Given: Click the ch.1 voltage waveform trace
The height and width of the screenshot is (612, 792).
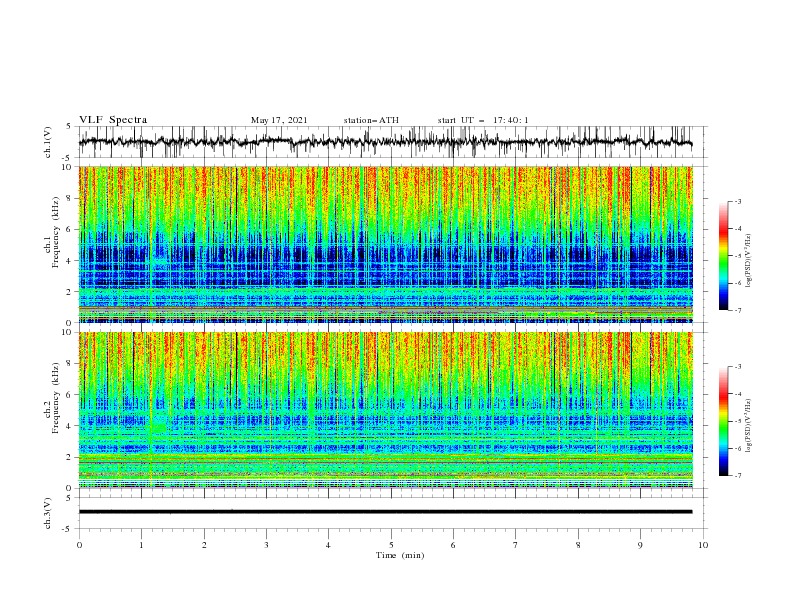Looking at the screenshot, I should pyautogui.click(x=385, y=142).
